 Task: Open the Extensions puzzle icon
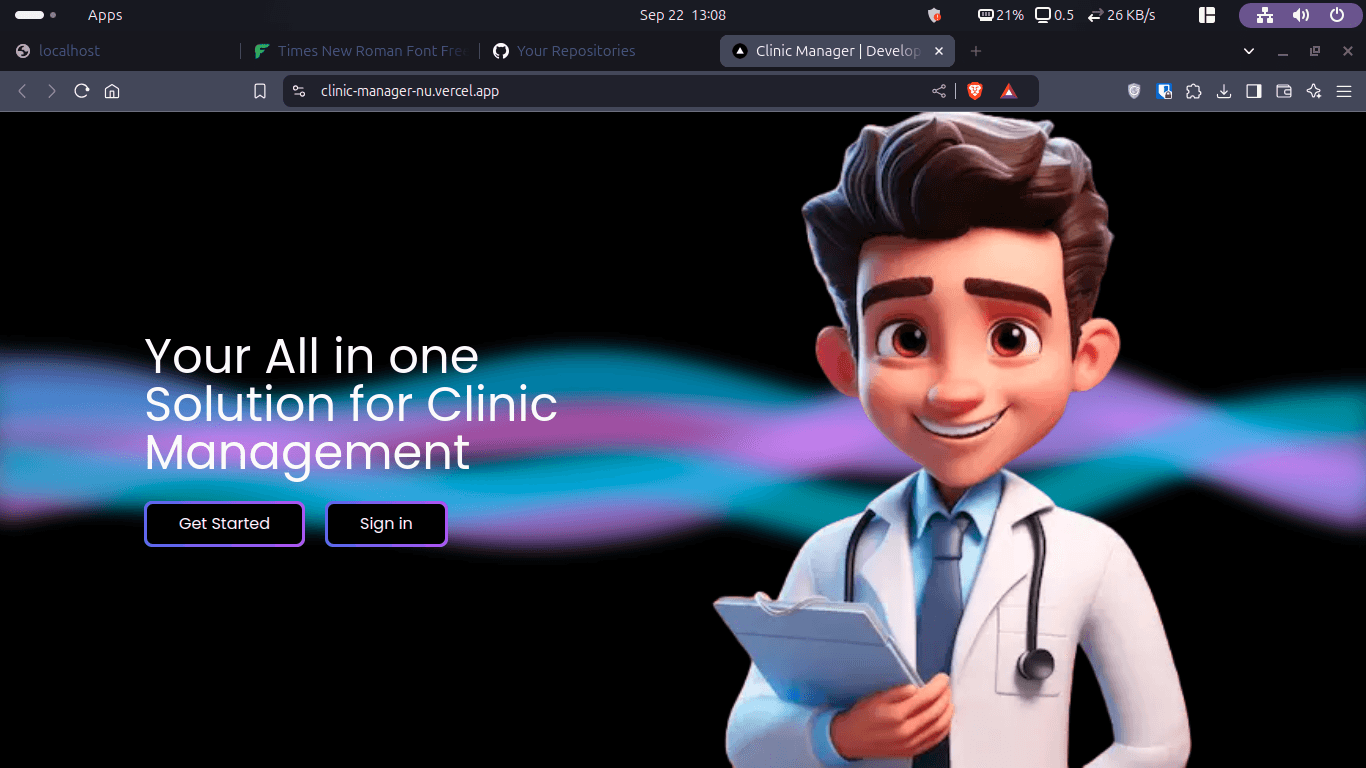[1194, 91]
